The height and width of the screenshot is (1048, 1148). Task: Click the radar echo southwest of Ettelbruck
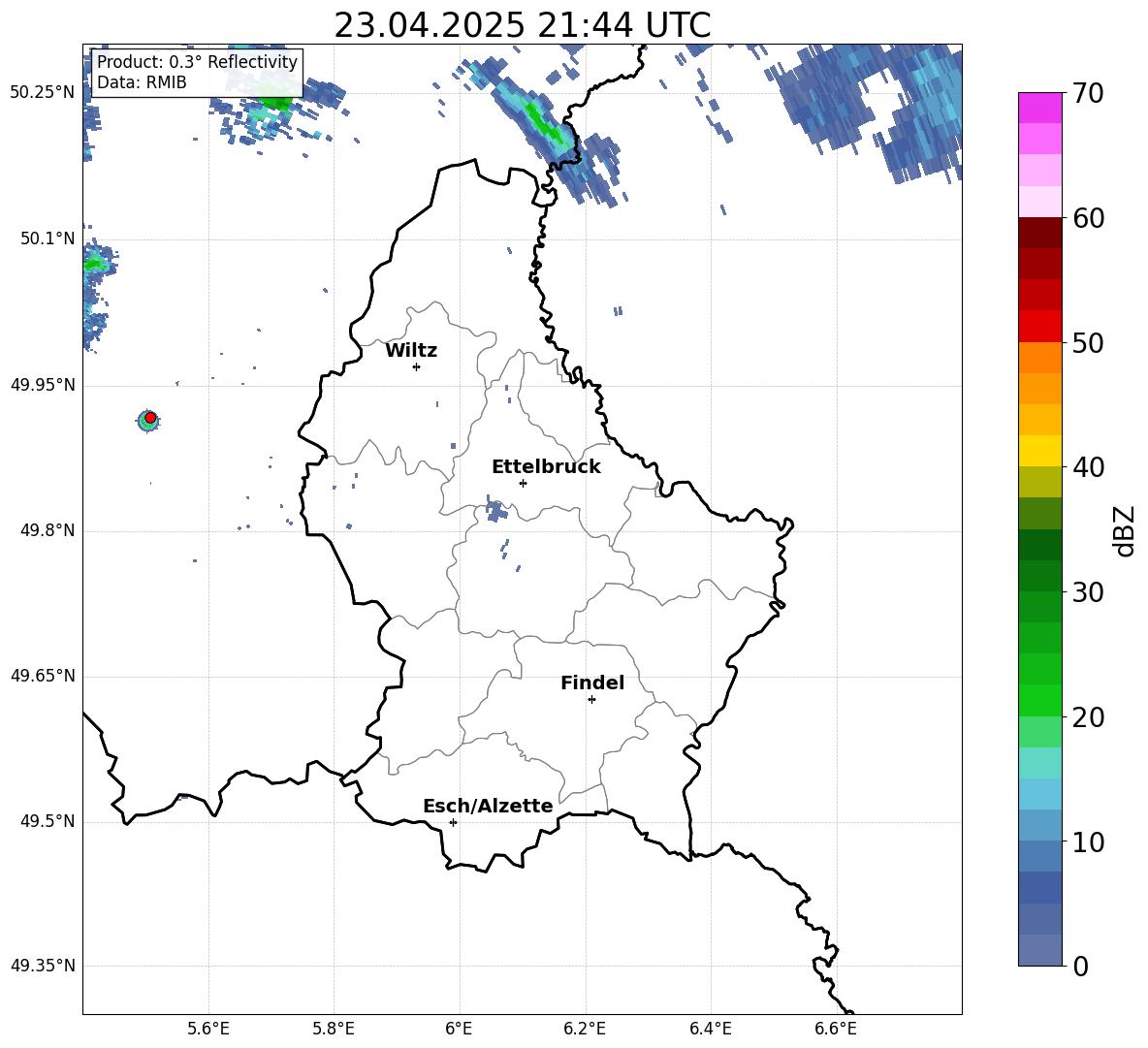(x=495, y=509)
